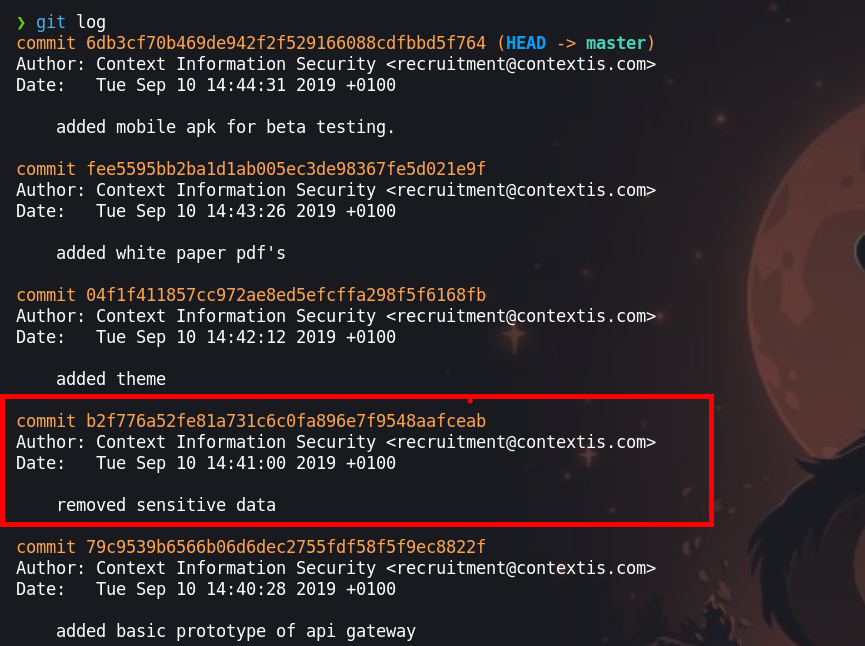Click commit hash starting with 04f1f411
This screenshot has width=865, height=646.
(286, 295)
